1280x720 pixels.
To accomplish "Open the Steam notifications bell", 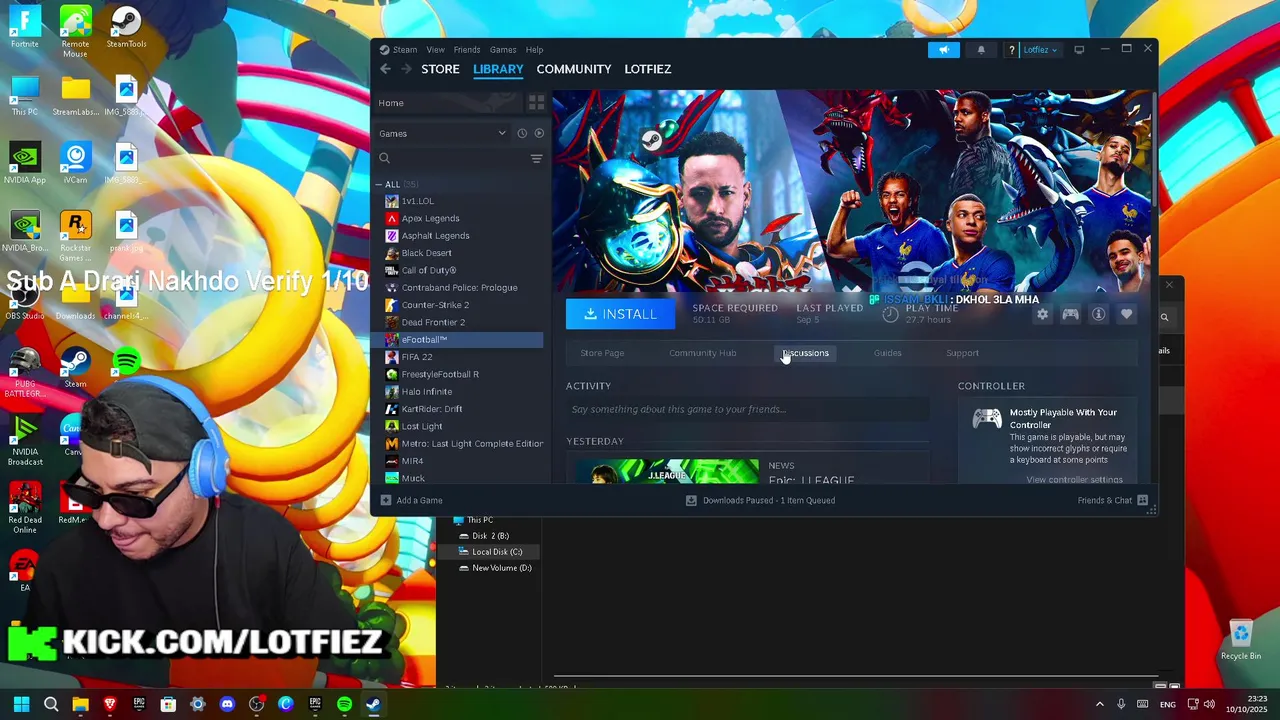I will 981,50.
